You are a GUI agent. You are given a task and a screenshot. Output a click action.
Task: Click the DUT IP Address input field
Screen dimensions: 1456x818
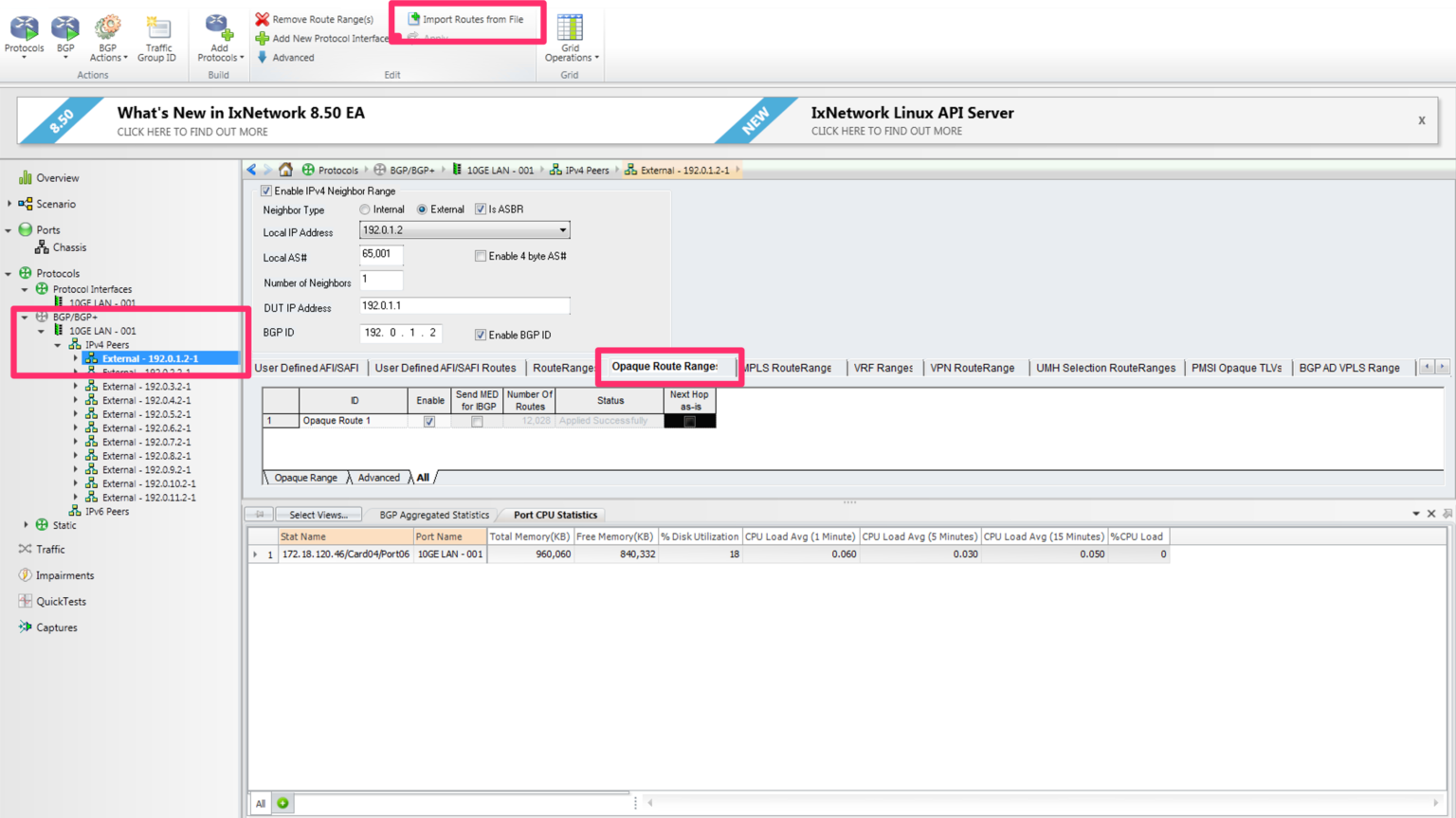pyautogui.click(x=464, y=306)
